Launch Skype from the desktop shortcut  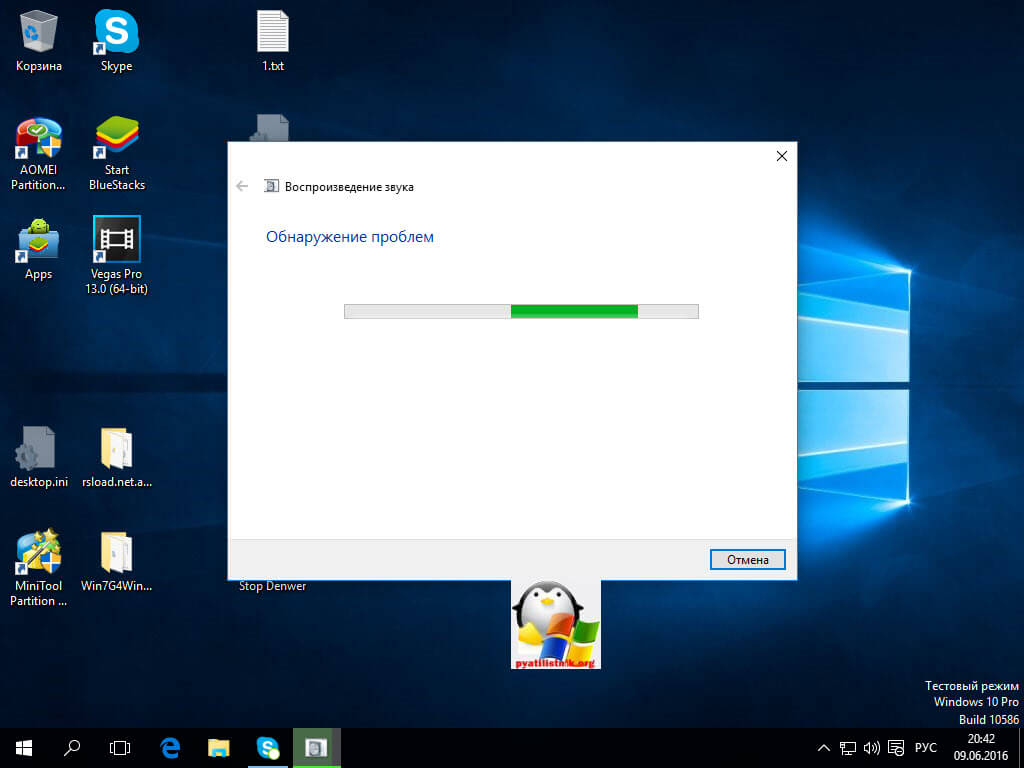[116, 34]
